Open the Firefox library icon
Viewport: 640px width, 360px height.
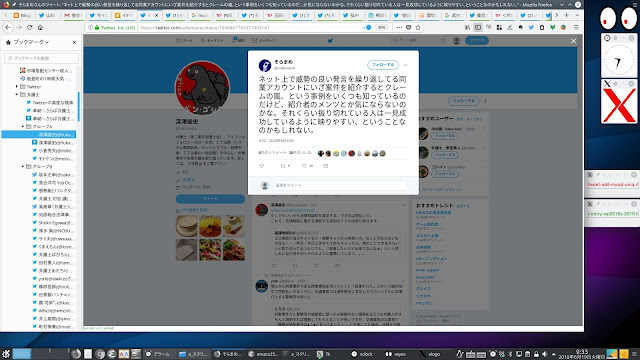coord(467,27)
